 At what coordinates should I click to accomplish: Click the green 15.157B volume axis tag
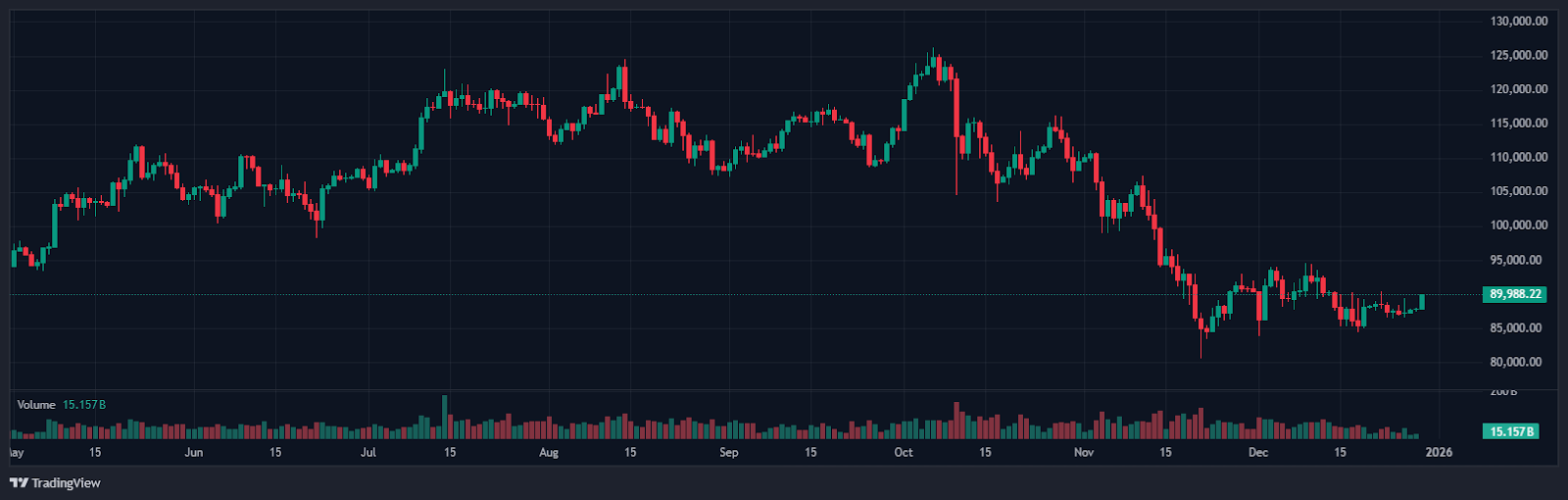1513,431
